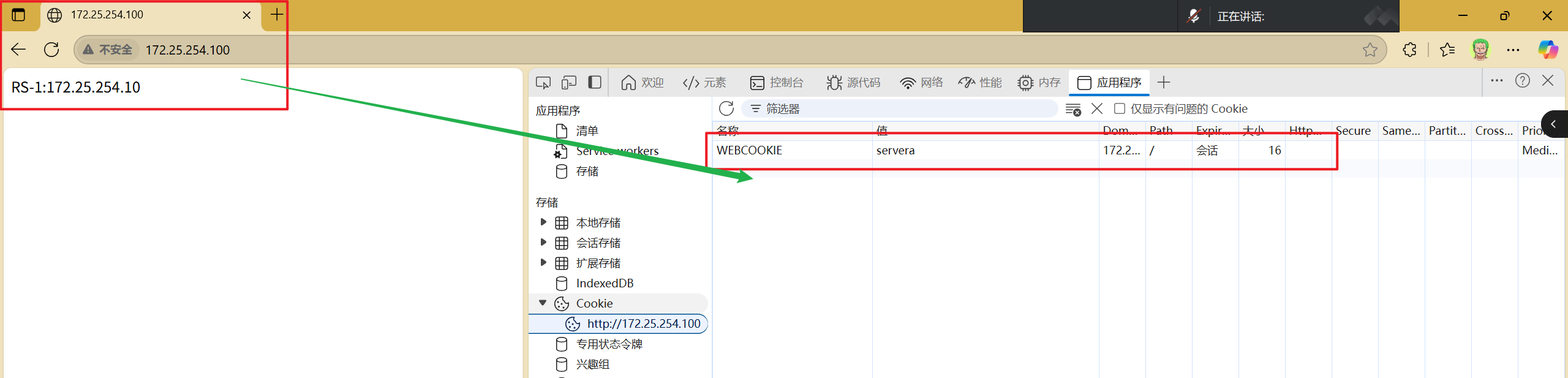
Task: Toggle the DevTools activity bar dock
Action: [x=595, y=83]
